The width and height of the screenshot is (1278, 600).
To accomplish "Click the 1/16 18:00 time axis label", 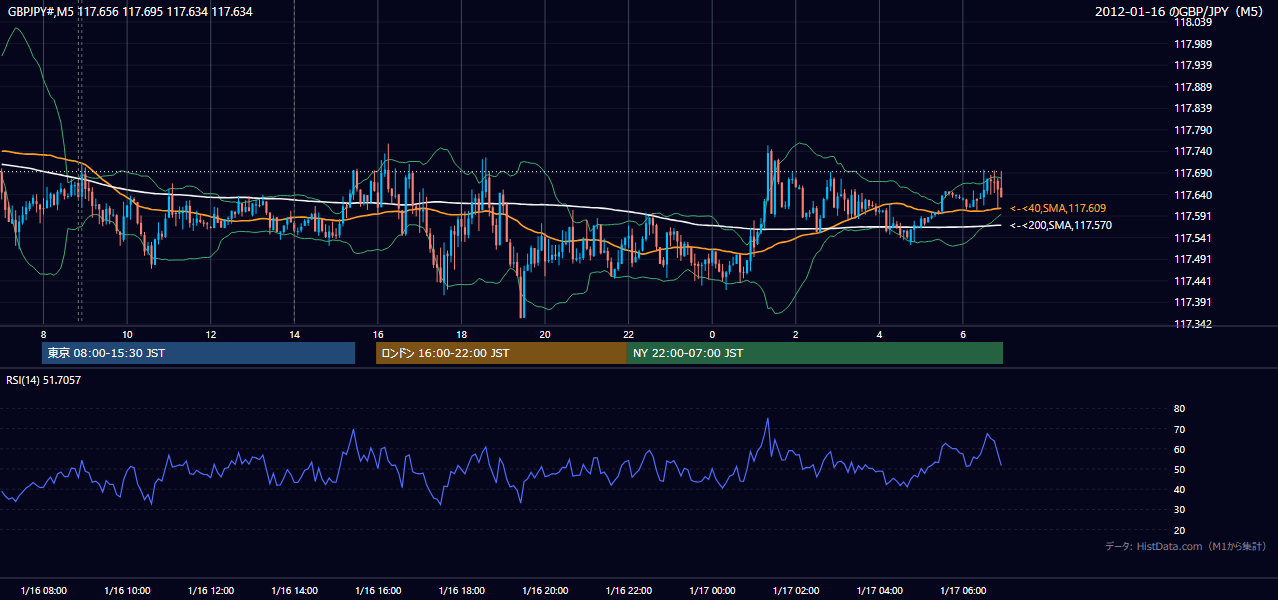I will point(461,591).
